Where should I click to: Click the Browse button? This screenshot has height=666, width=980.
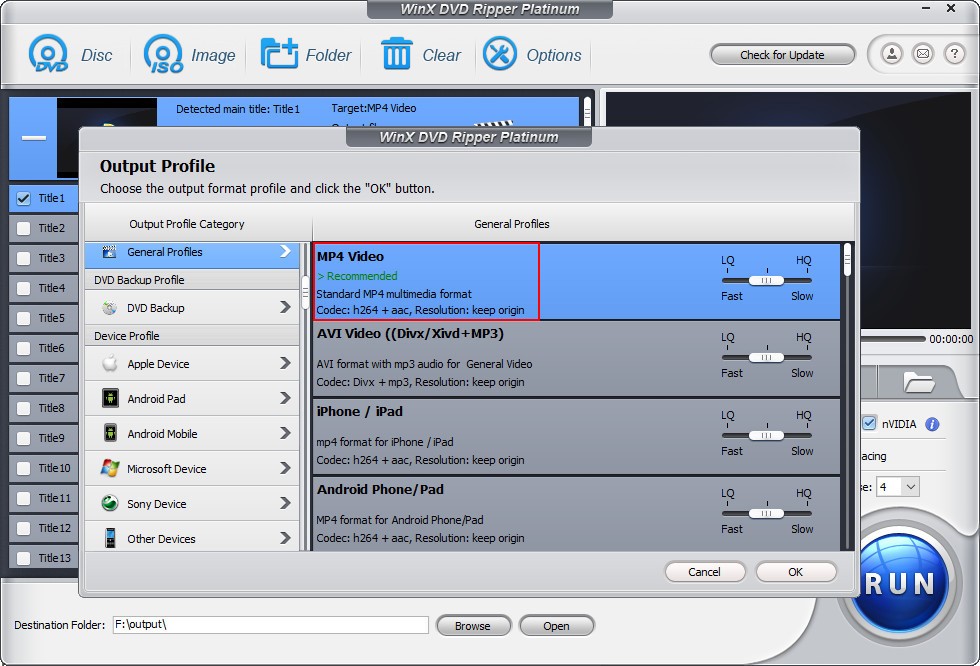coord(473,625)
